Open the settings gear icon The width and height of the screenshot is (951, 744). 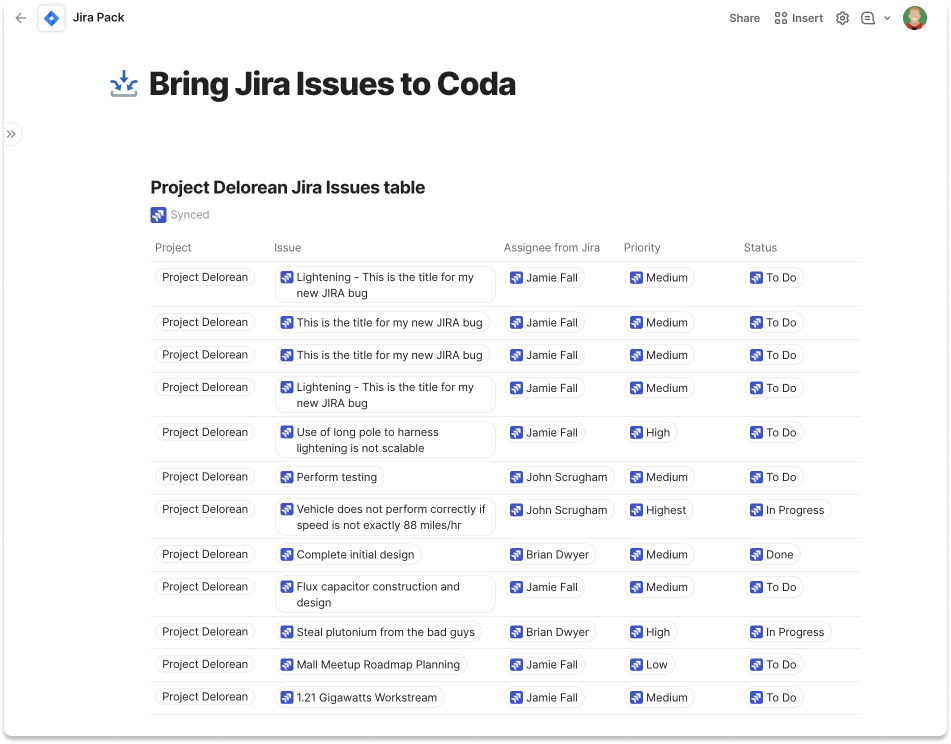tap(842, 18)
